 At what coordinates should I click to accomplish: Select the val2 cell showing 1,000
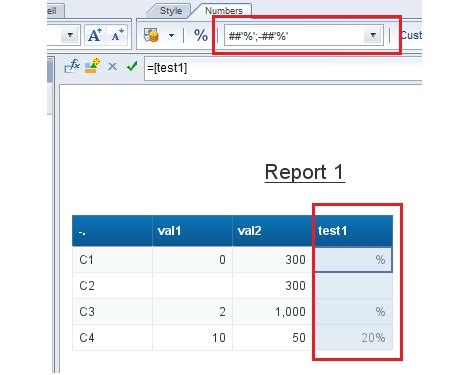272,312
